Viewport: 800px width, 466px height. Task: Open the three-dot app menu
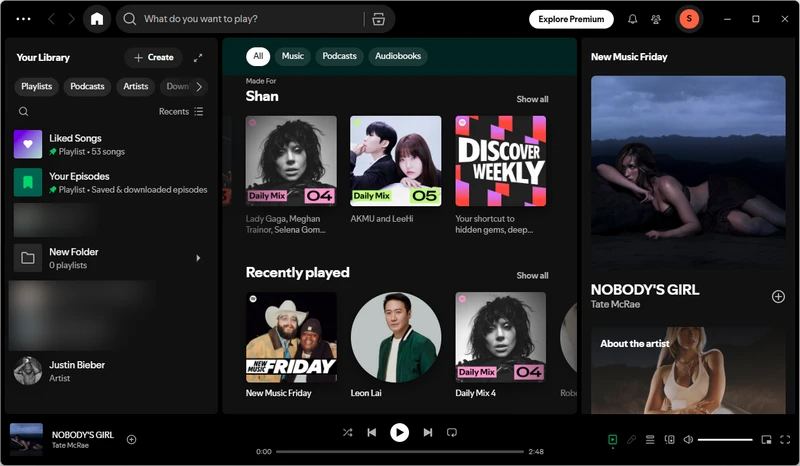(x=23, y=19)
